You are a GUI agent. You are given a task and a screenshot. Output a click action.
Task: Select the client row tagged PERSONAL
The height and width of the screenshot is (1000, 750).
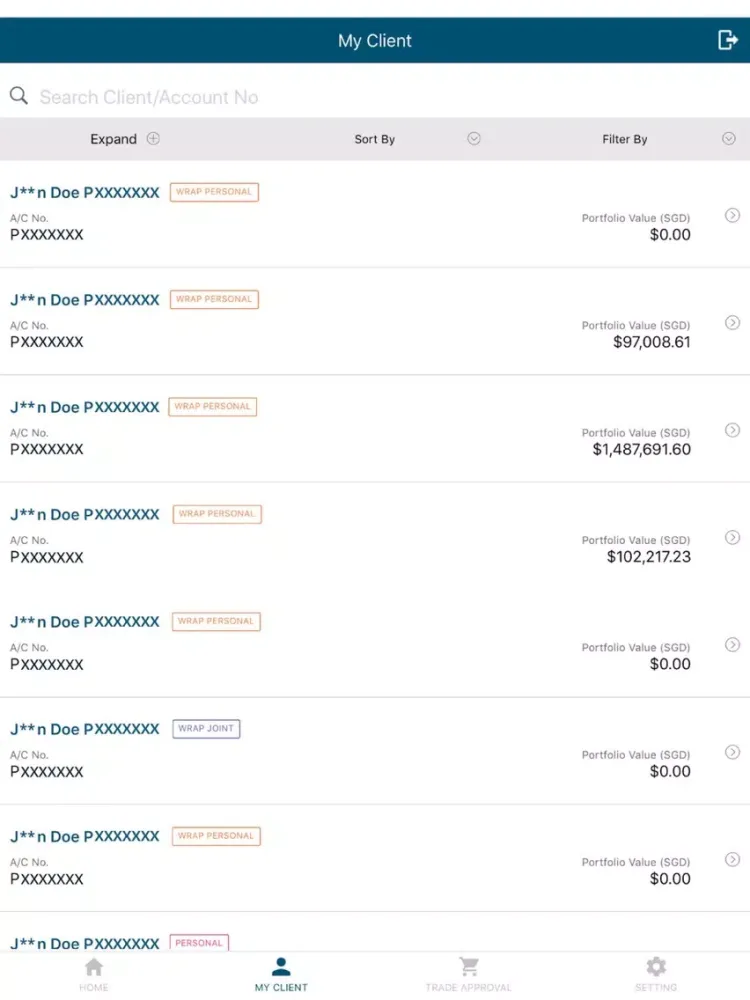[375, 943]
